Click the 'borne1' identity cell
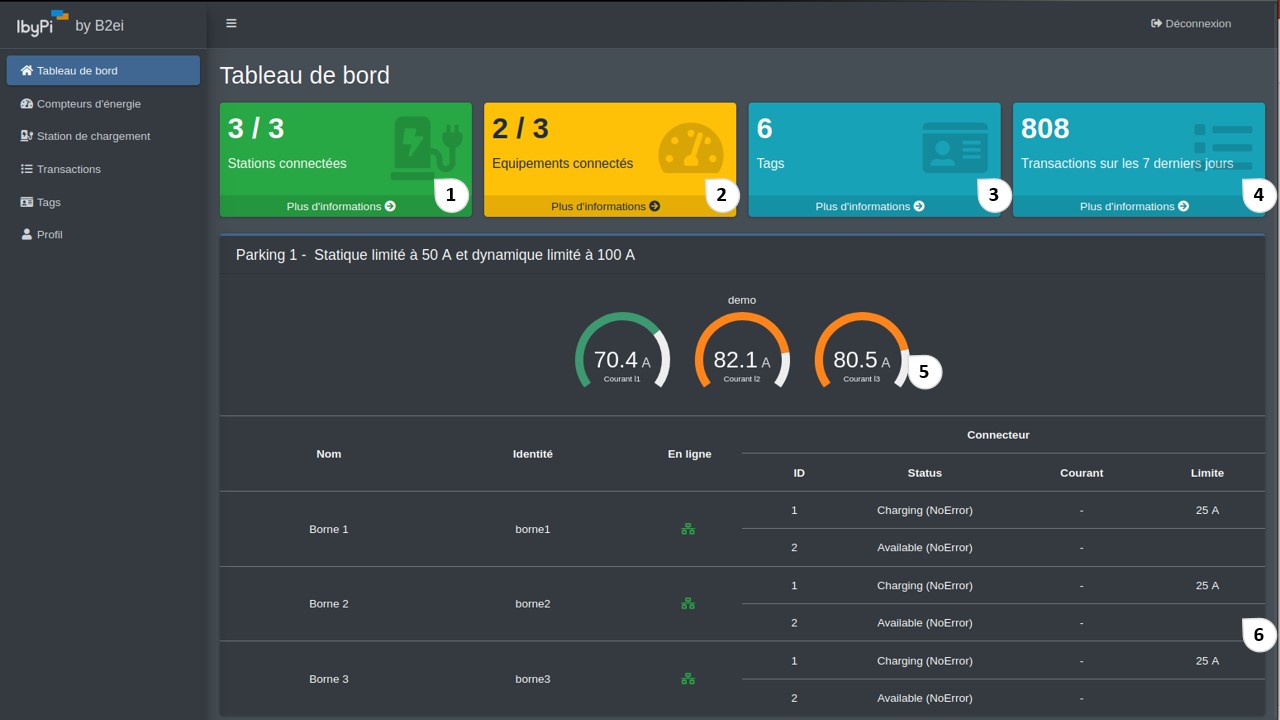 click(533, 529)
